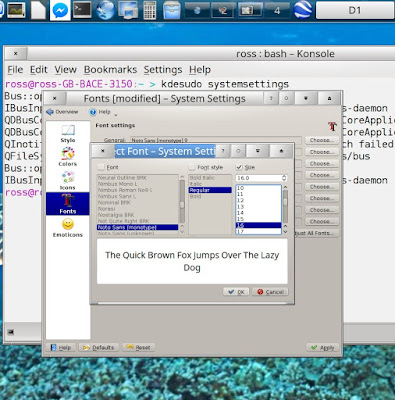This screenshot has width=395, height=400.
Task: Open the Settings menu in Konsole
Action: tap(163, 70)
